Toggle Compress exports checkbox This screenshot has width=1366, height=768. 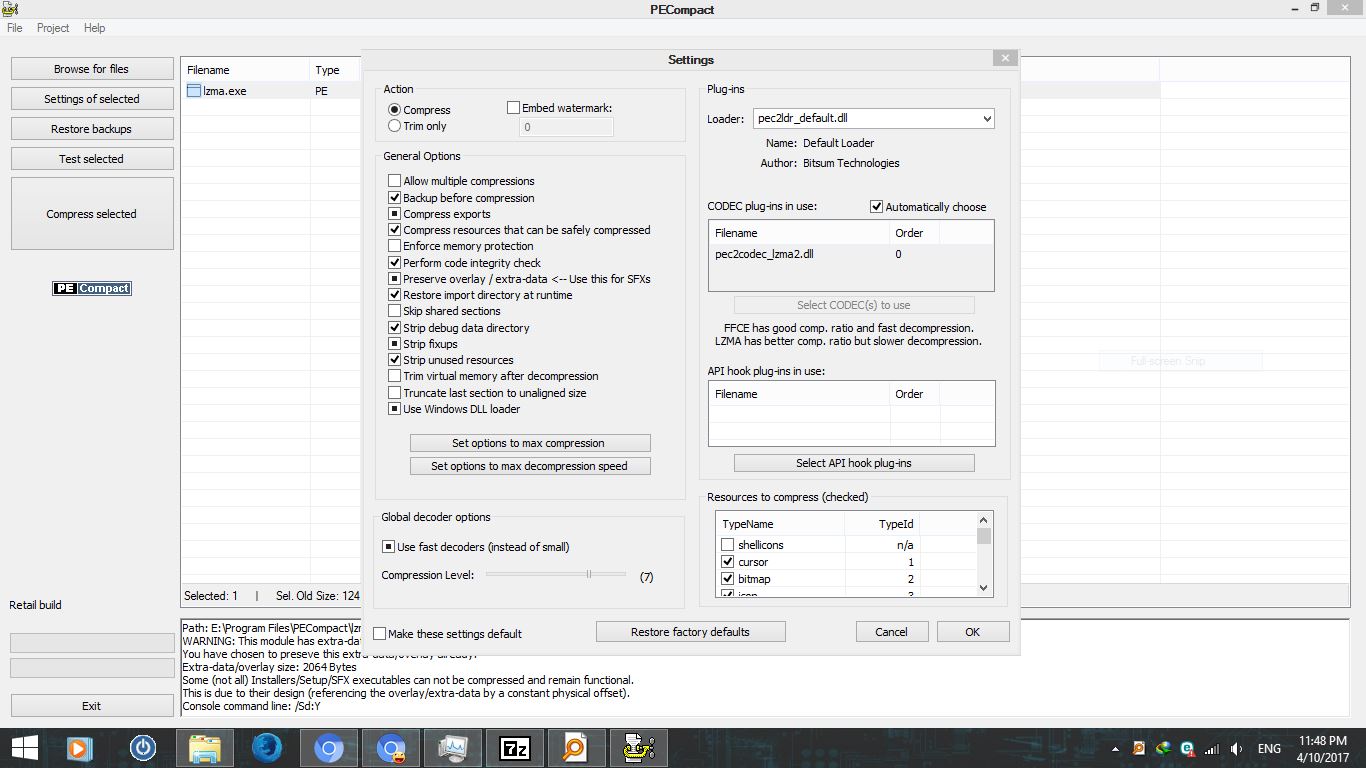click(x=394, y=214)
